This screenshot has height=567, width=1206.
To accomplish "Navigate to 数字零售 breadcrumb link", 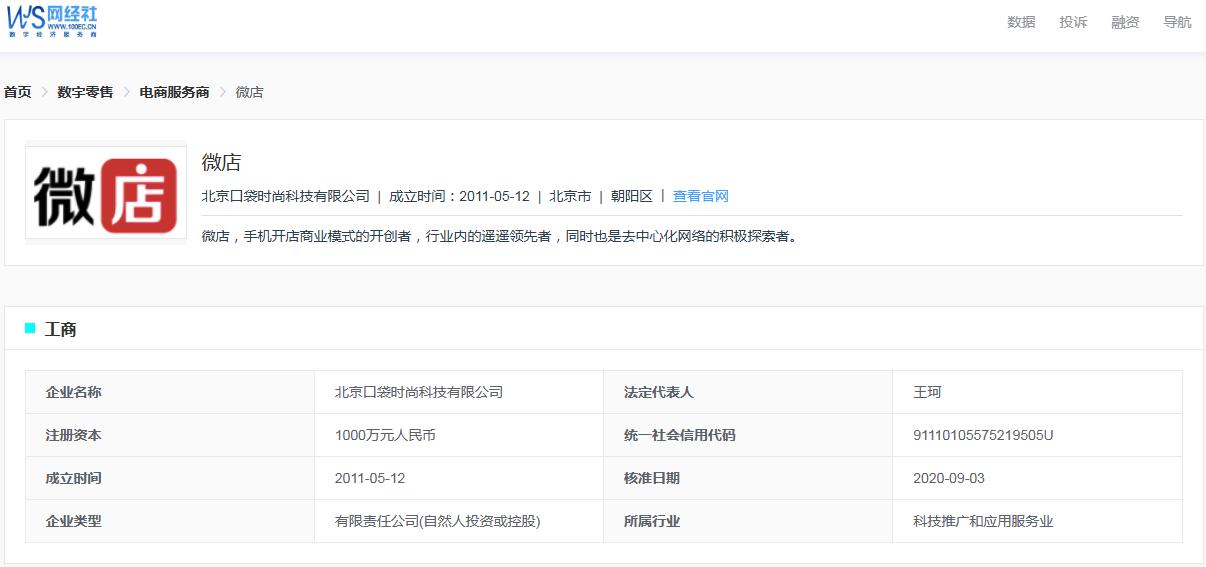I will [85, 92].
